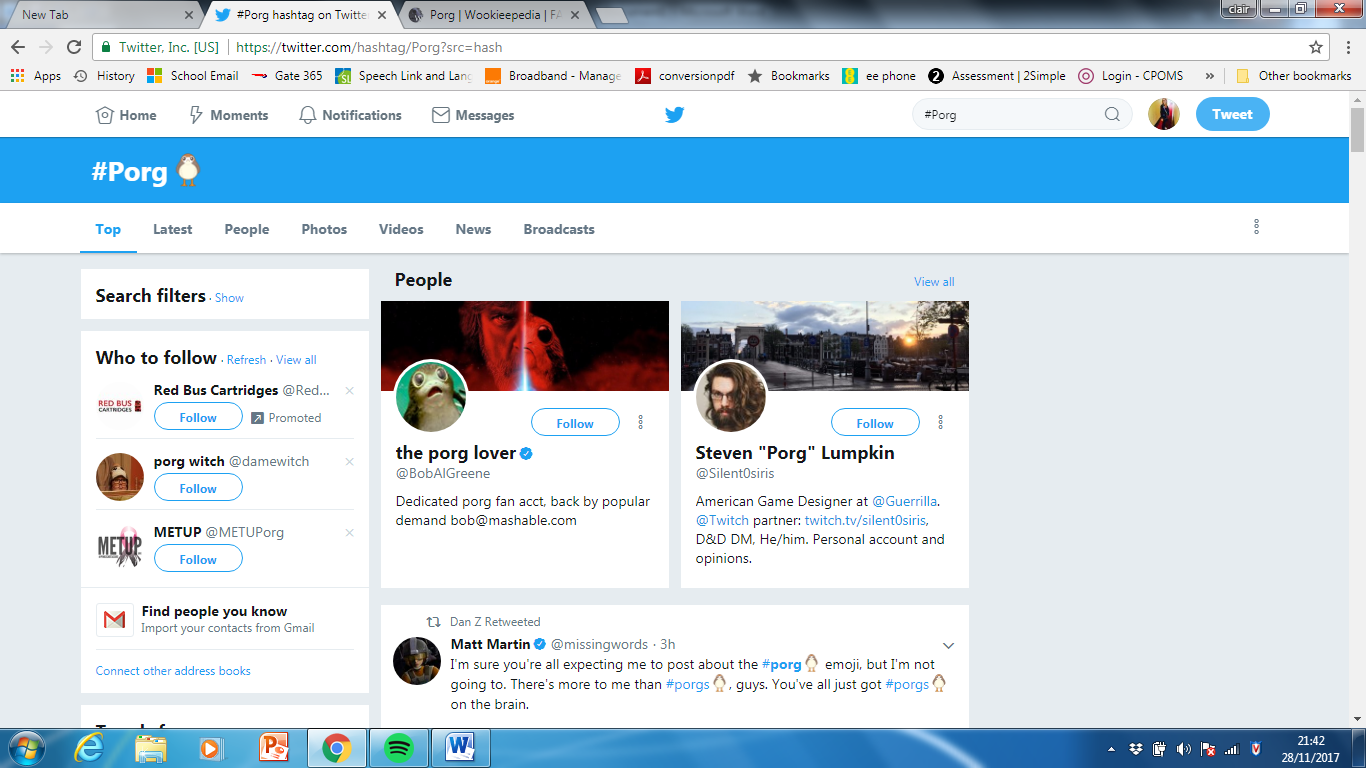Viewport: 1366px width, 768px height.
Task: Click Matt Martin's avatar
Action: pos(417,660)
